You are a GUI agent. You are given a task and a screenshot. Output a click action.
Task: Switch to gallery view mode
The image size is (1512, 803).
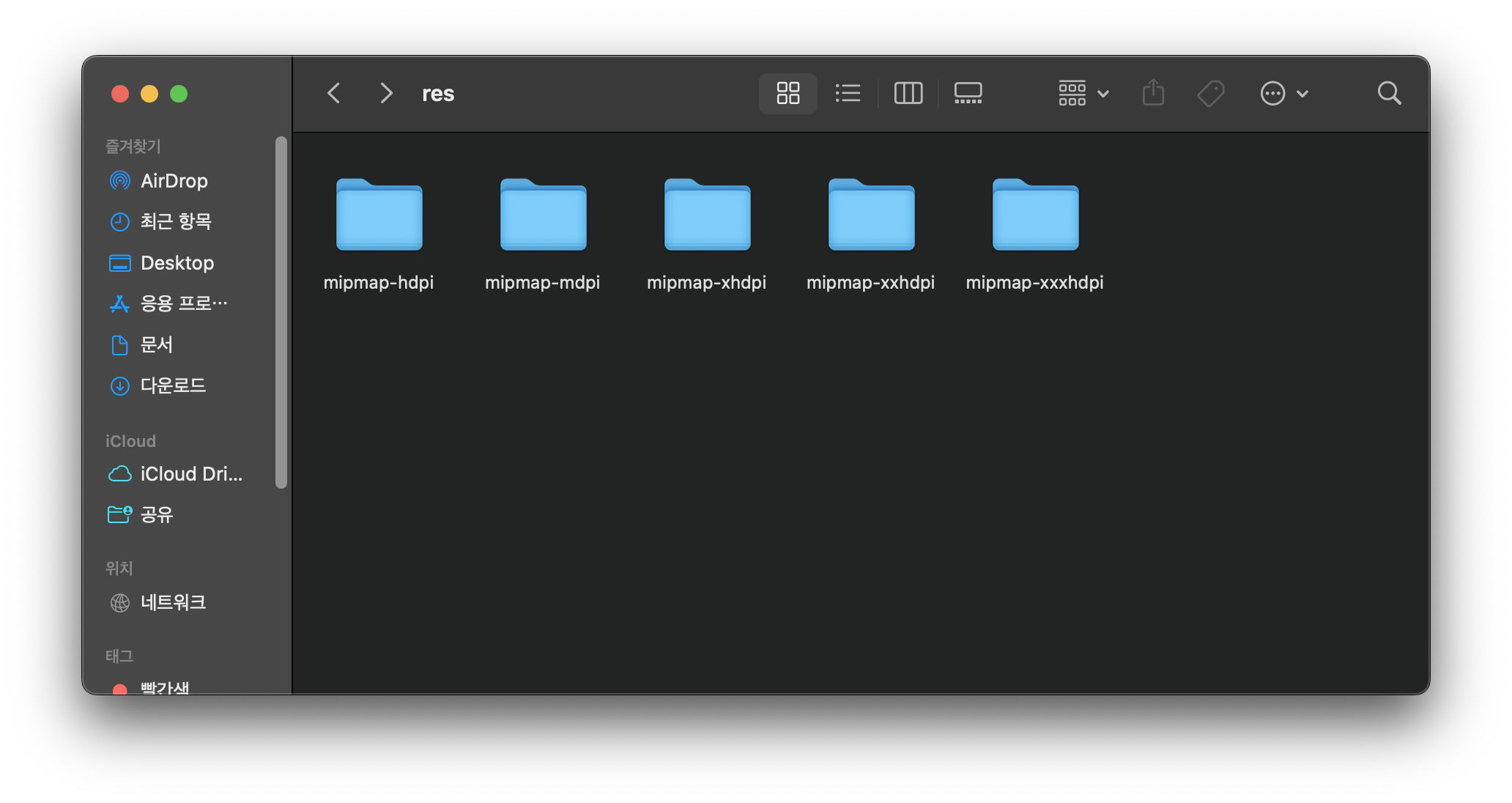(968, 93)
